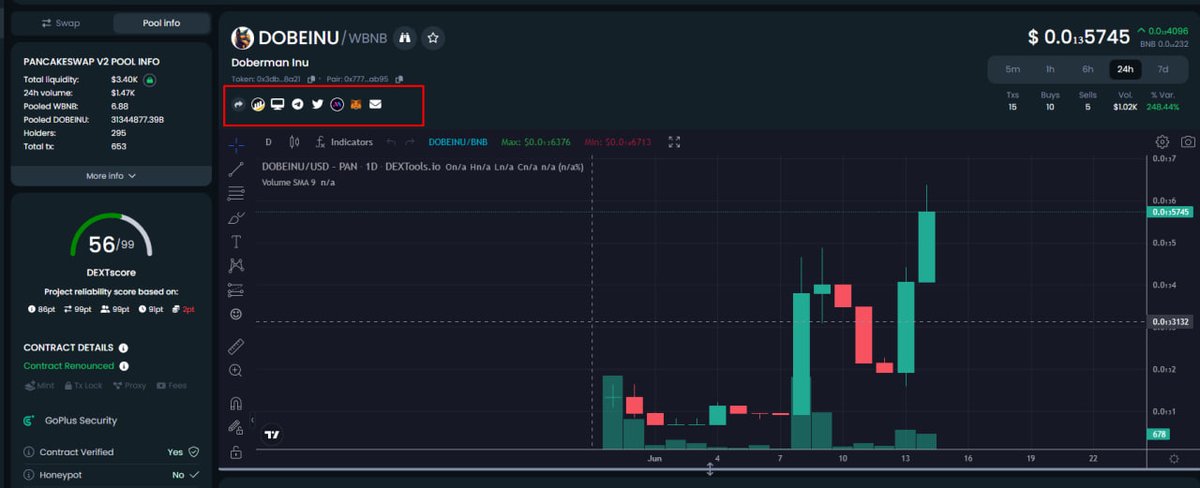This screenshot has width=1200, height=488.
Task: Click the TradingView logo on chart
Action: tap(272, 435)
